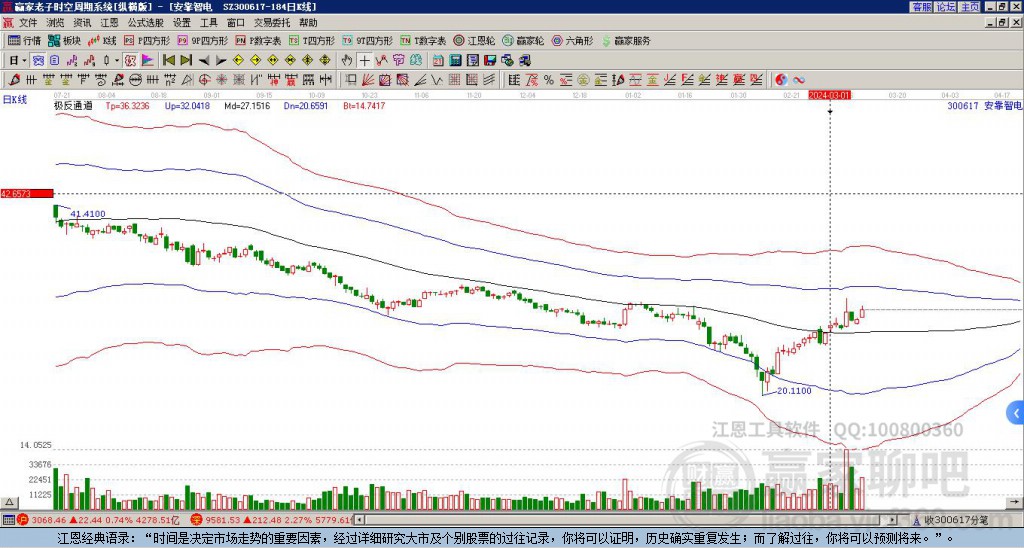The width and height of the screenshot is (1024, 548).
Task: Click the horizontal scrollbar right arrow
Action: point(893,520)
